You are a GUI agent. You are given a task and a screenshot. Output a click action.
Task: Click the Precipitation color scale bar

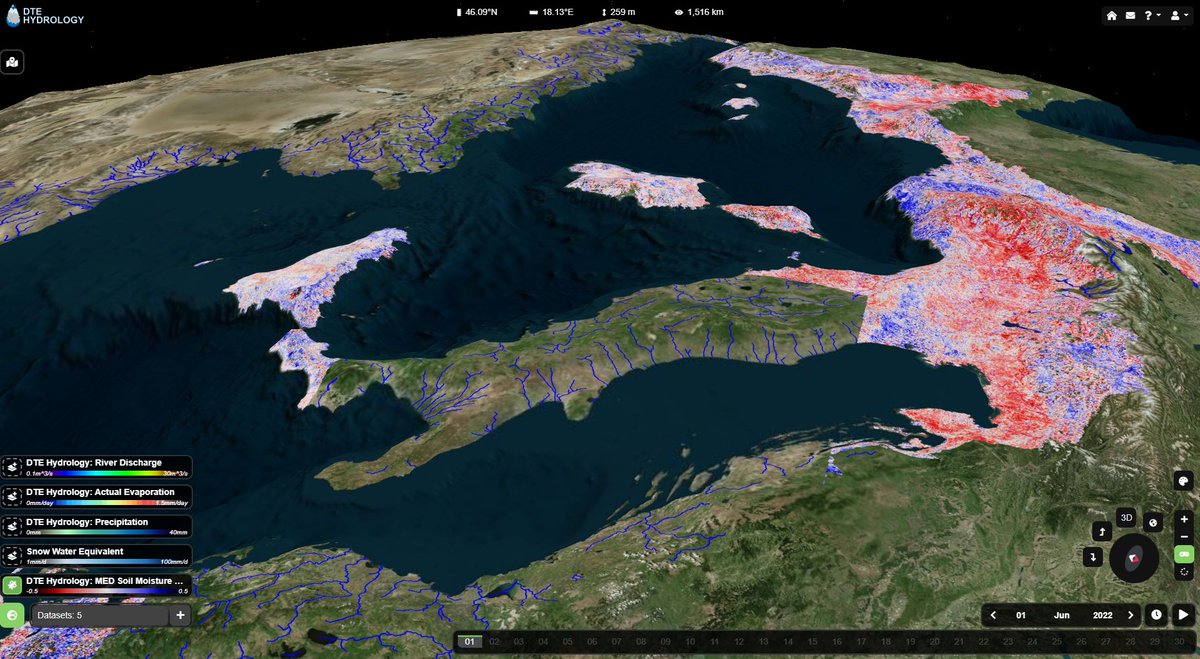[x=105, y=530]
